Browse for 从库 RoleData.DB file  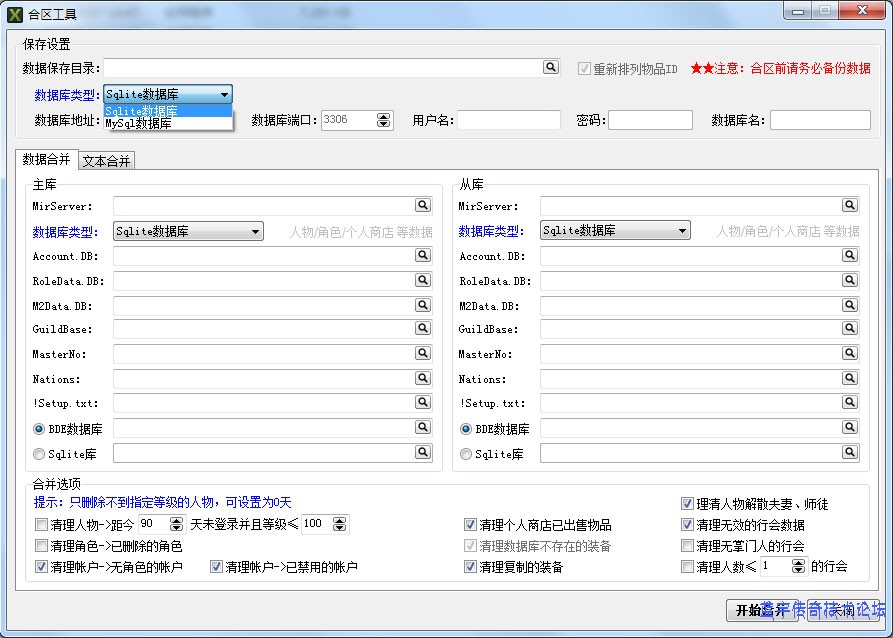click(x=849, y=280)
